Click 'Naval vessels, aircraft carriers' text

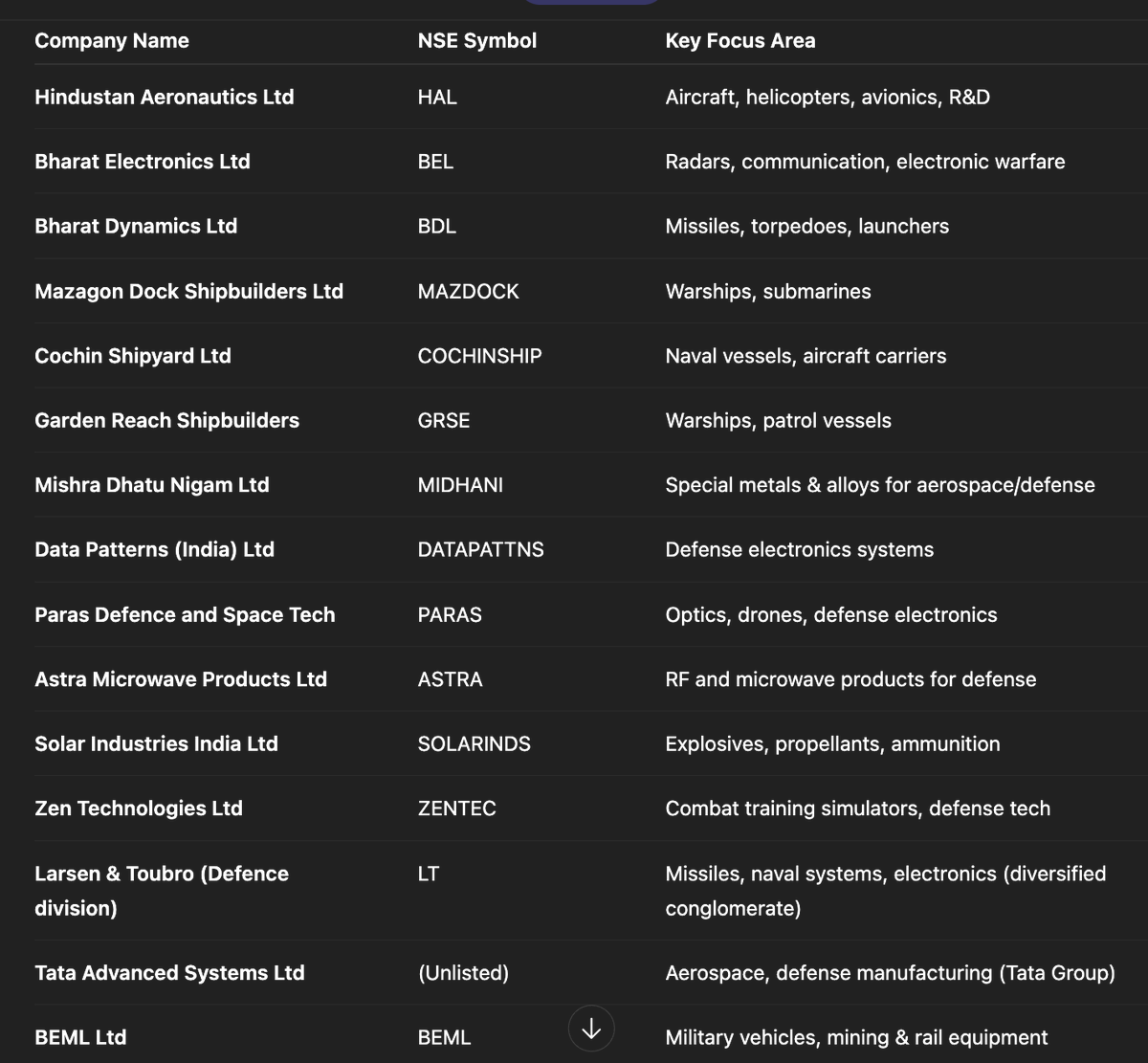pos(806,356)
